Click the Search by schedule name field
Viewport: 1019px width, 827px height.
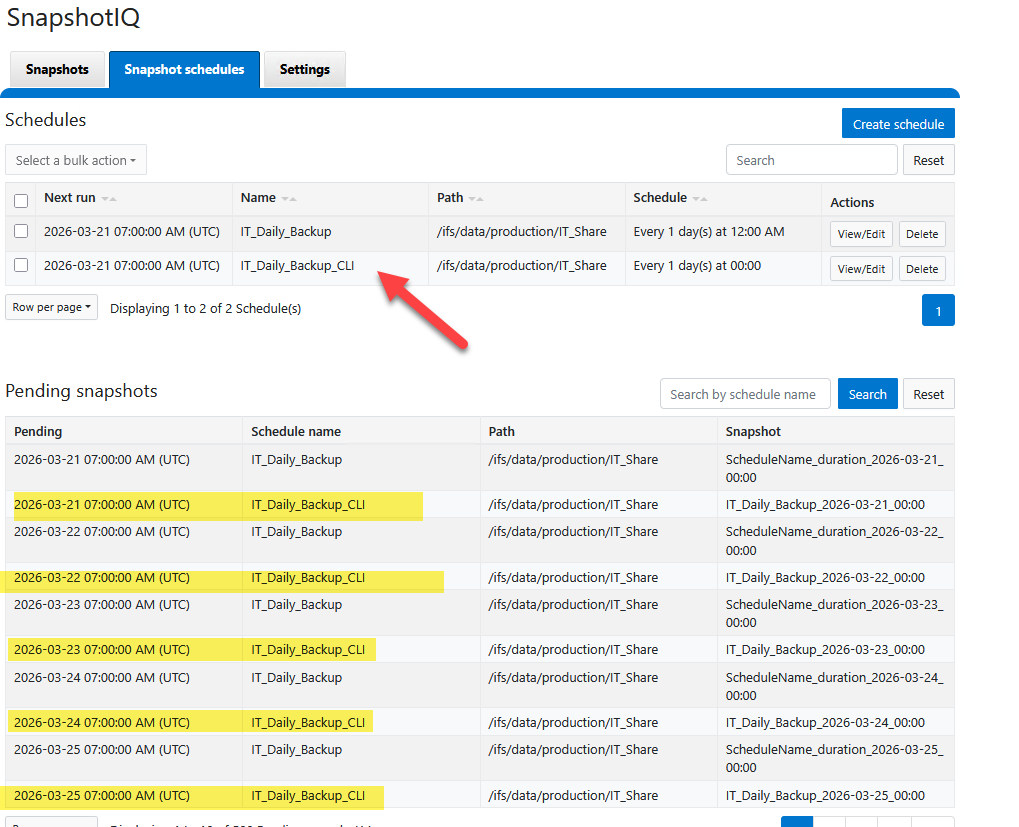coord(745,394)
